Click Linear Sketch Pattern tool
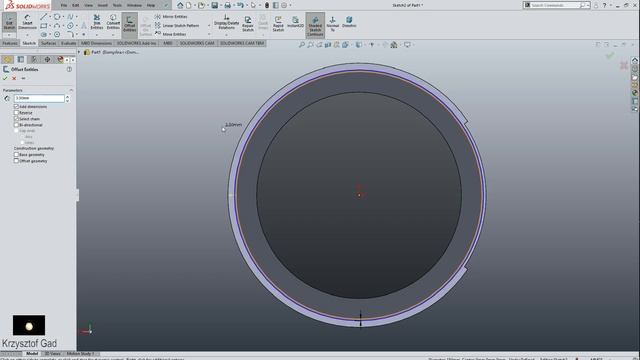The height and width of the screenshot is (360, 640). 177,25
